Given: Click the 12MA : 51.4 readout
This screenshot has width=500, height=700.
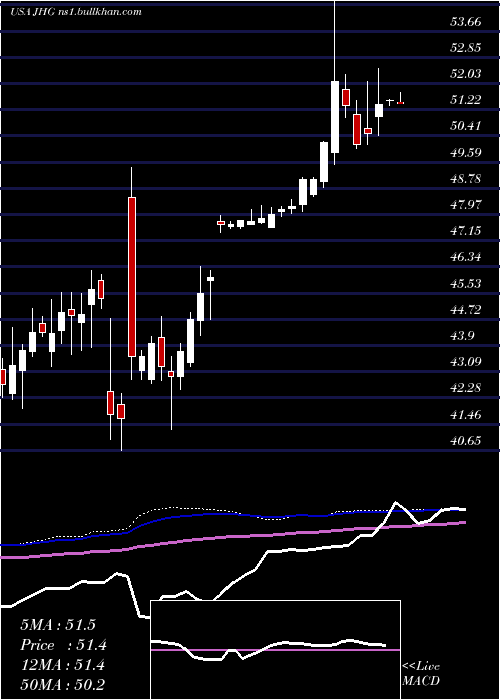Looking at the screenshot, I should pos(62,665).
